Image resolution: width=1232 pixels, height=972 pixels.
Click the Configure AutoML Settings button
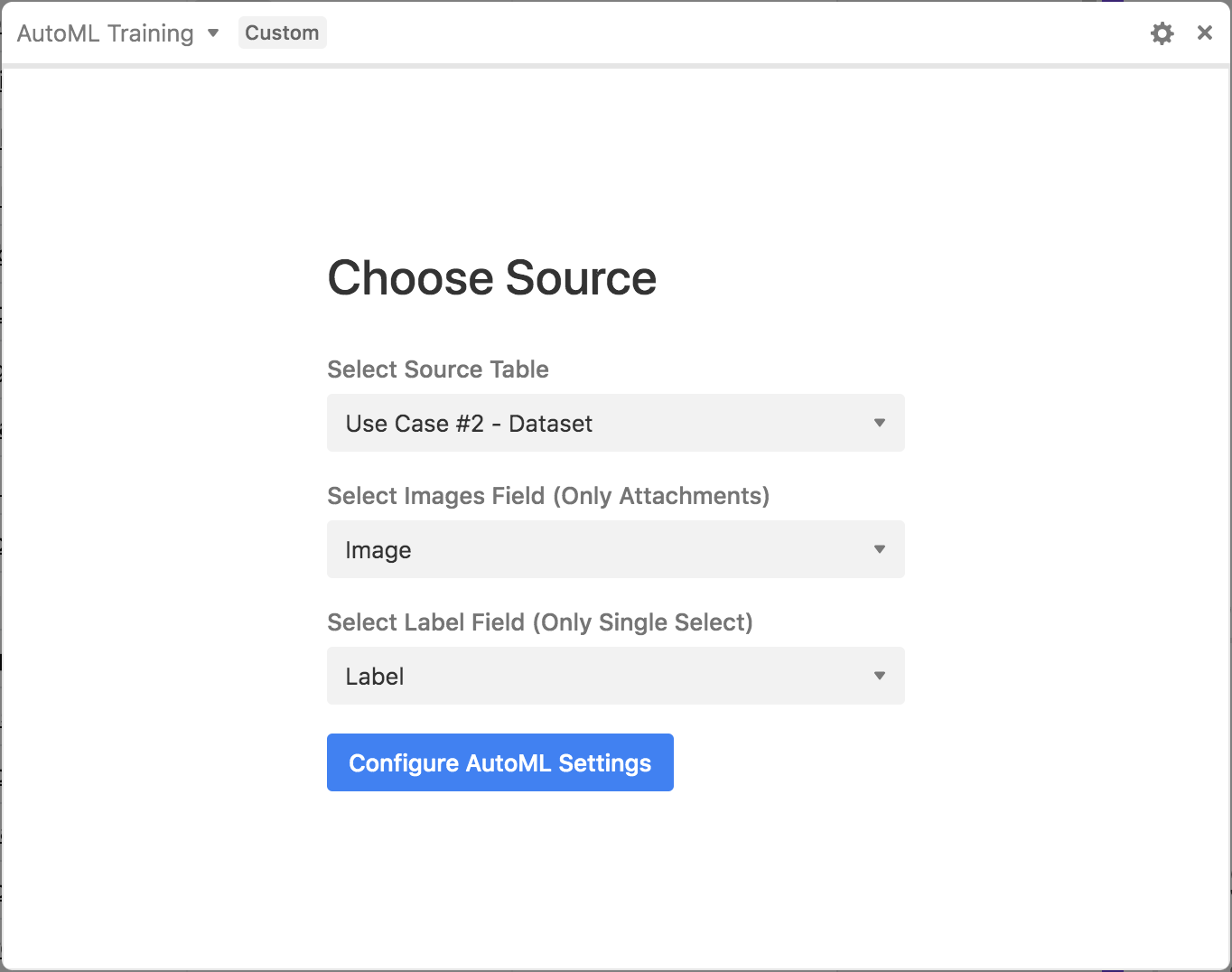tap(499, 762)
